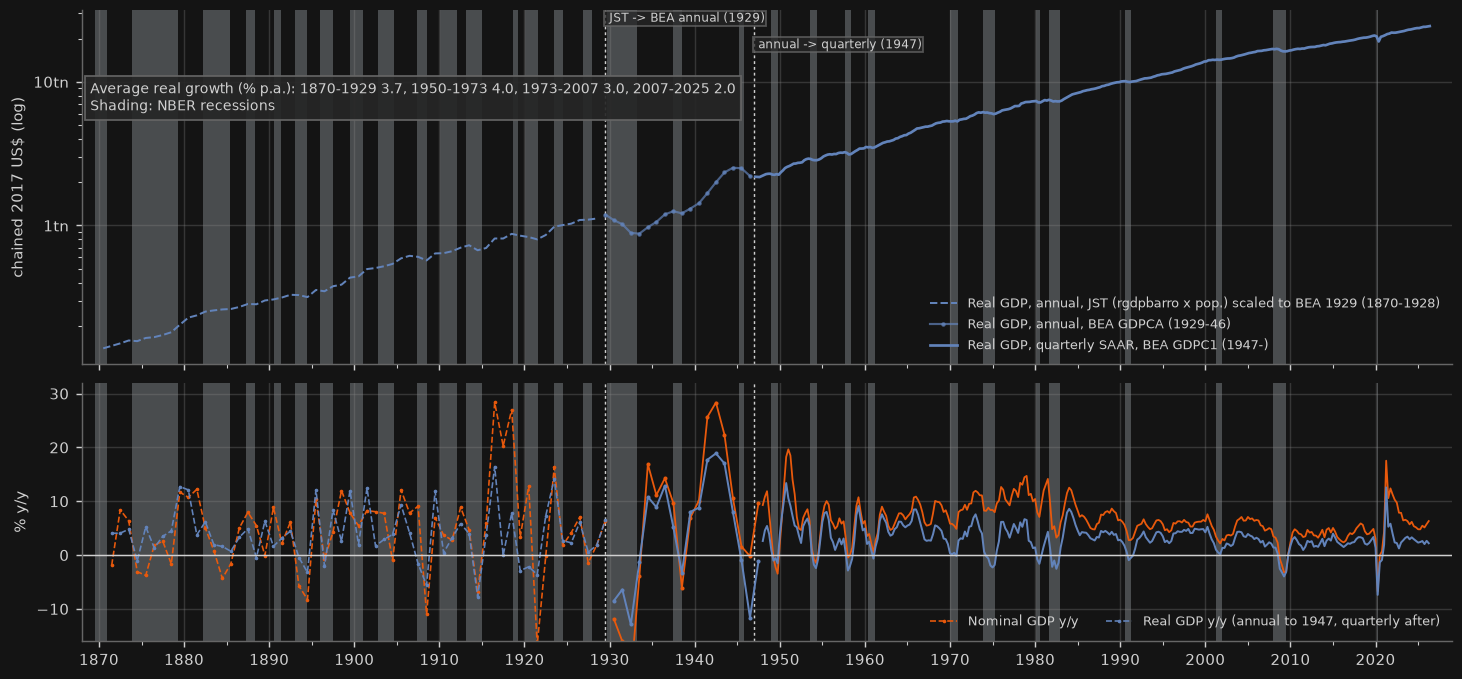Screen dimensions: 1462x679
Task: Click the '1900' x-axis year label
Action: click(x=353, y=660)
